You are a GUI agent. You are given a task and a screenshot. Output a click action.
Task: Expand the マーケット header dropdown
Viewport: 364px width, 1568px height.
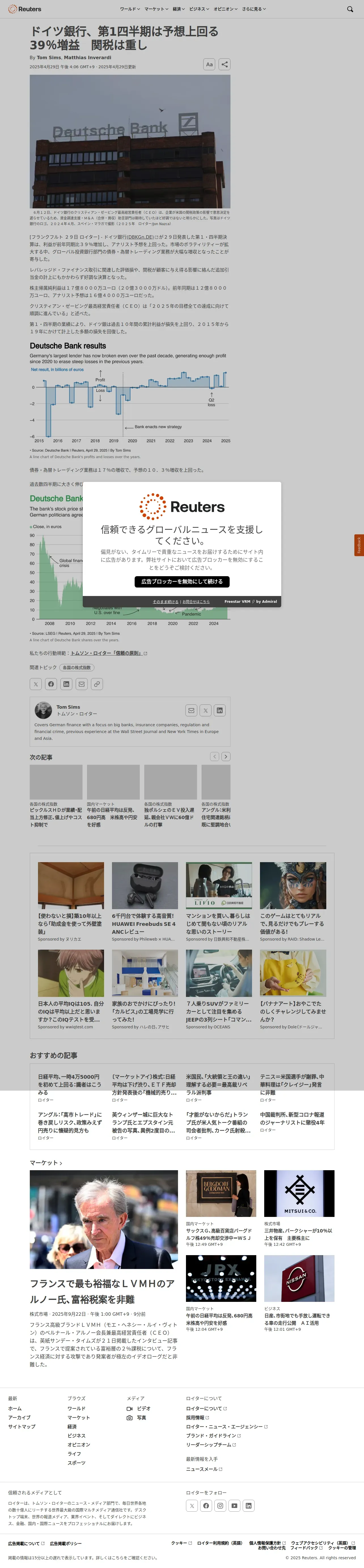pos(156,9)
